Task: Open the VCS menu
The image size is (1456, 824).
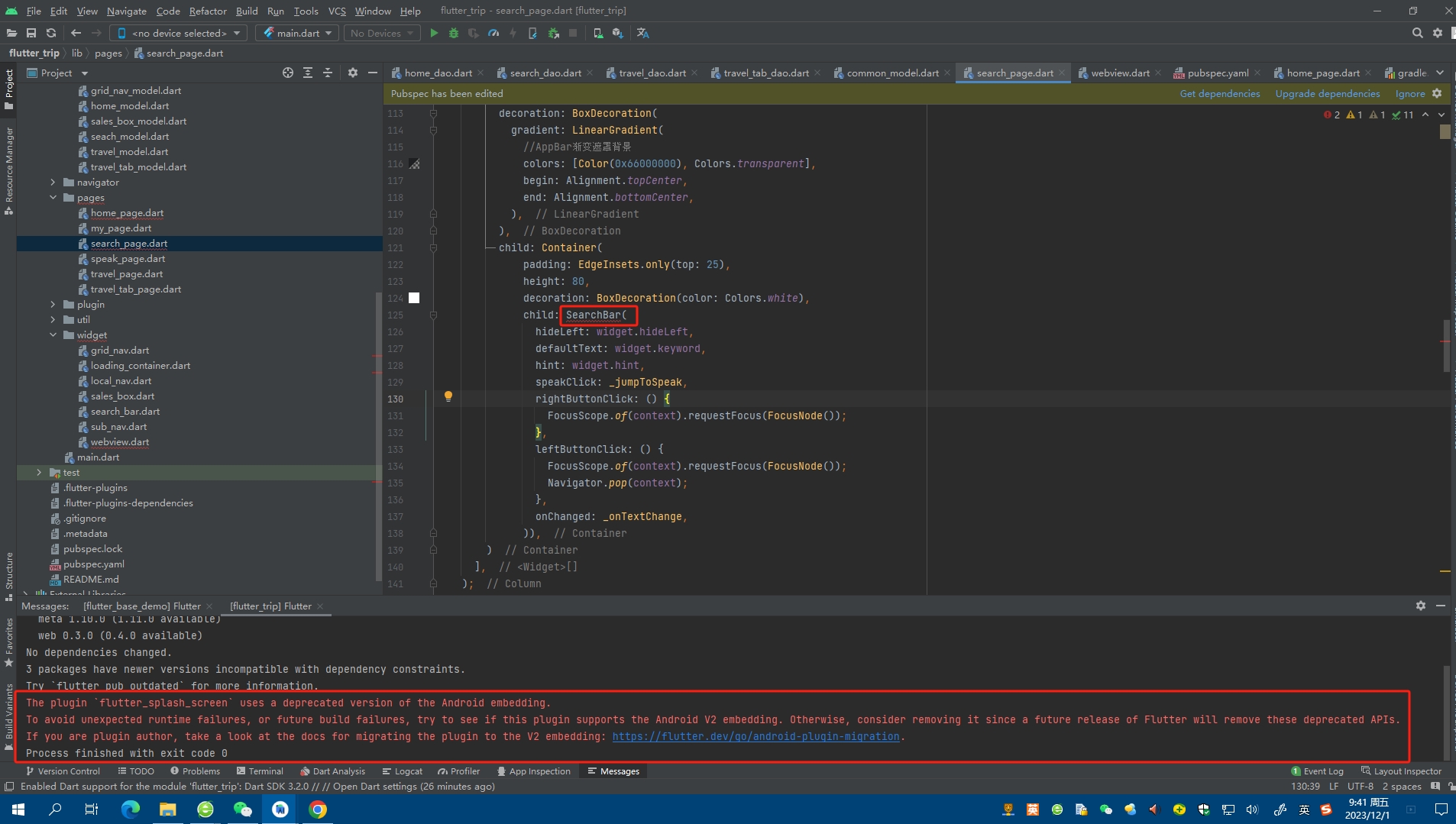Action: (x=337, y=11)
